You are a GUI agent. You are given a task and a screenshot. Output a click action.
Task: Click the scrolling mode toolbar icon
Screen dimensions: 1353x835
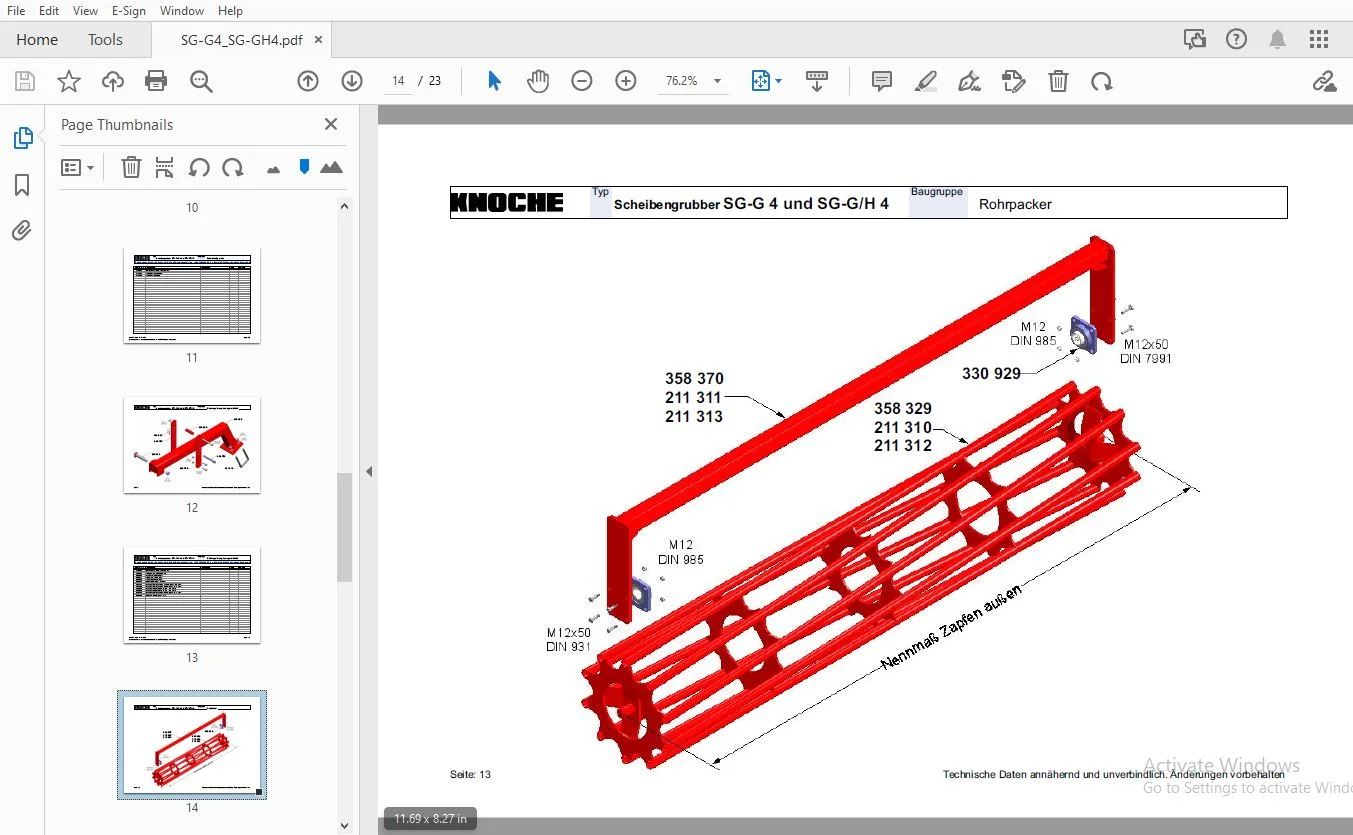(x=817, y=81)
